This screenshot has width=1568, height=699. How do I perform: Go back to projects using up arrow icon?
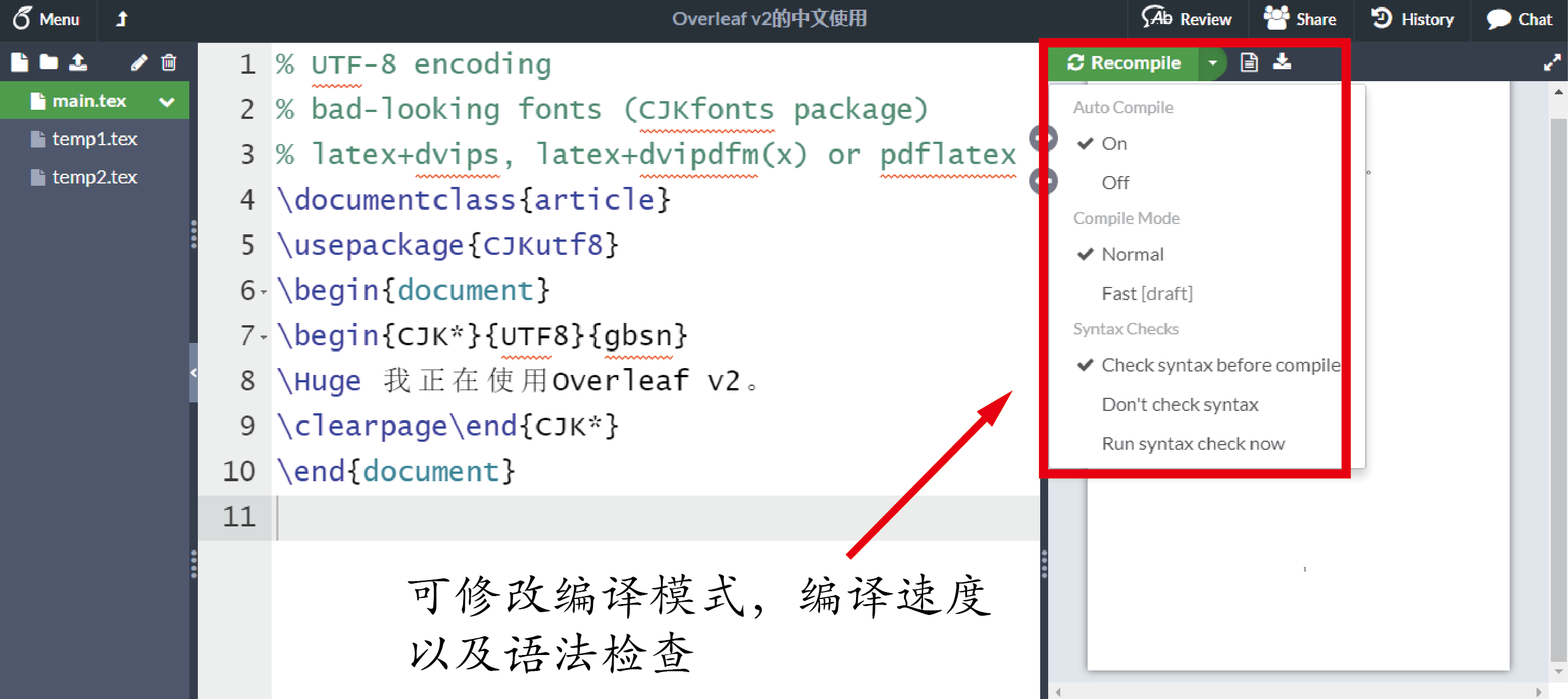[121, 19]
